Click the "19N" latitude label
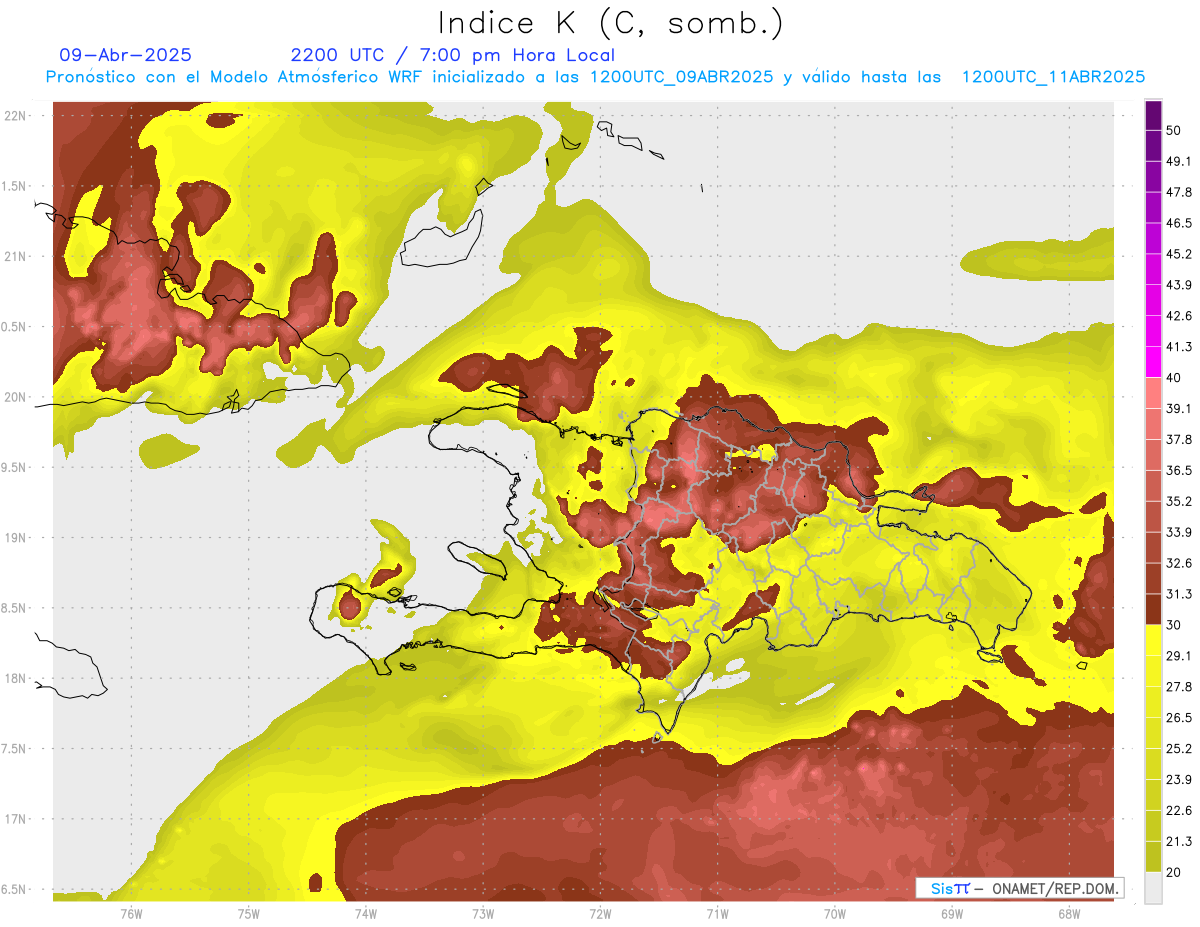 pos(15,538)
